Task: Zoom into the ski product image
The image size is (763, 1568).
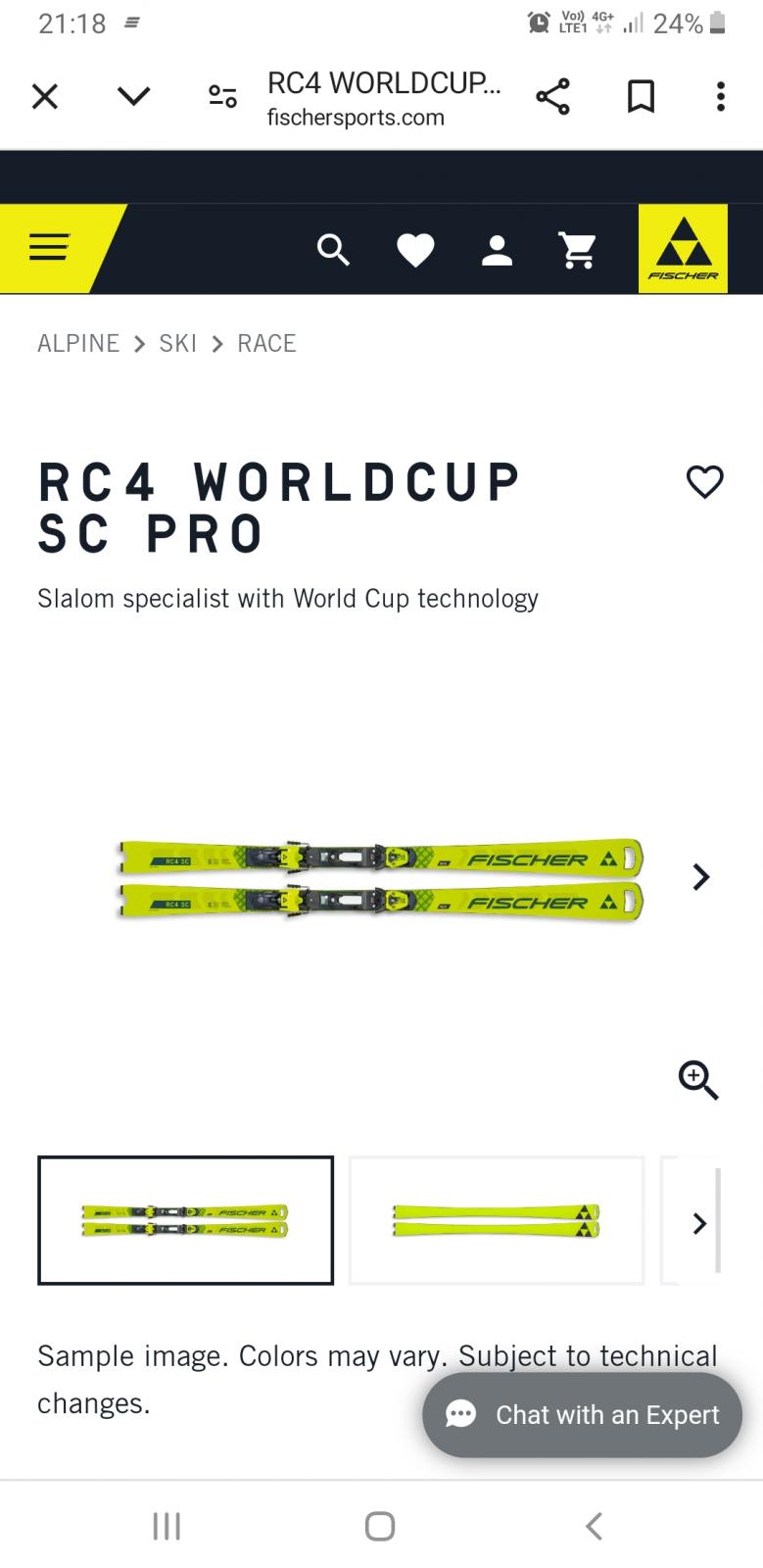Action: click(x=698, y=1080)
